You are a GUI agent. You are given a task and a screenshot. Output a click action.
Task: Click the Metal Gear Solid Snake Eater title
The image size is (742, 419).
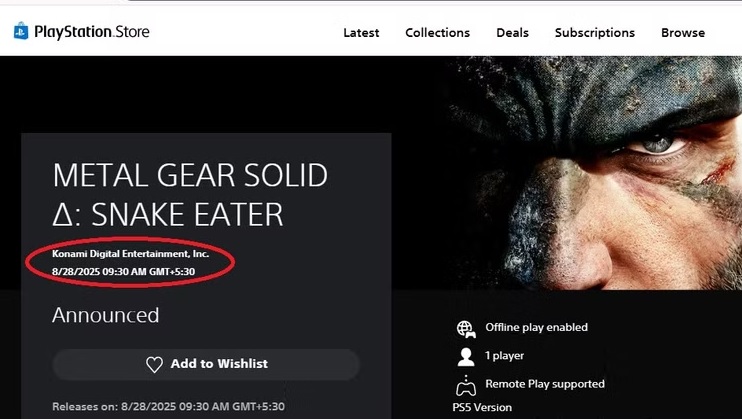(x=190, y=195)
